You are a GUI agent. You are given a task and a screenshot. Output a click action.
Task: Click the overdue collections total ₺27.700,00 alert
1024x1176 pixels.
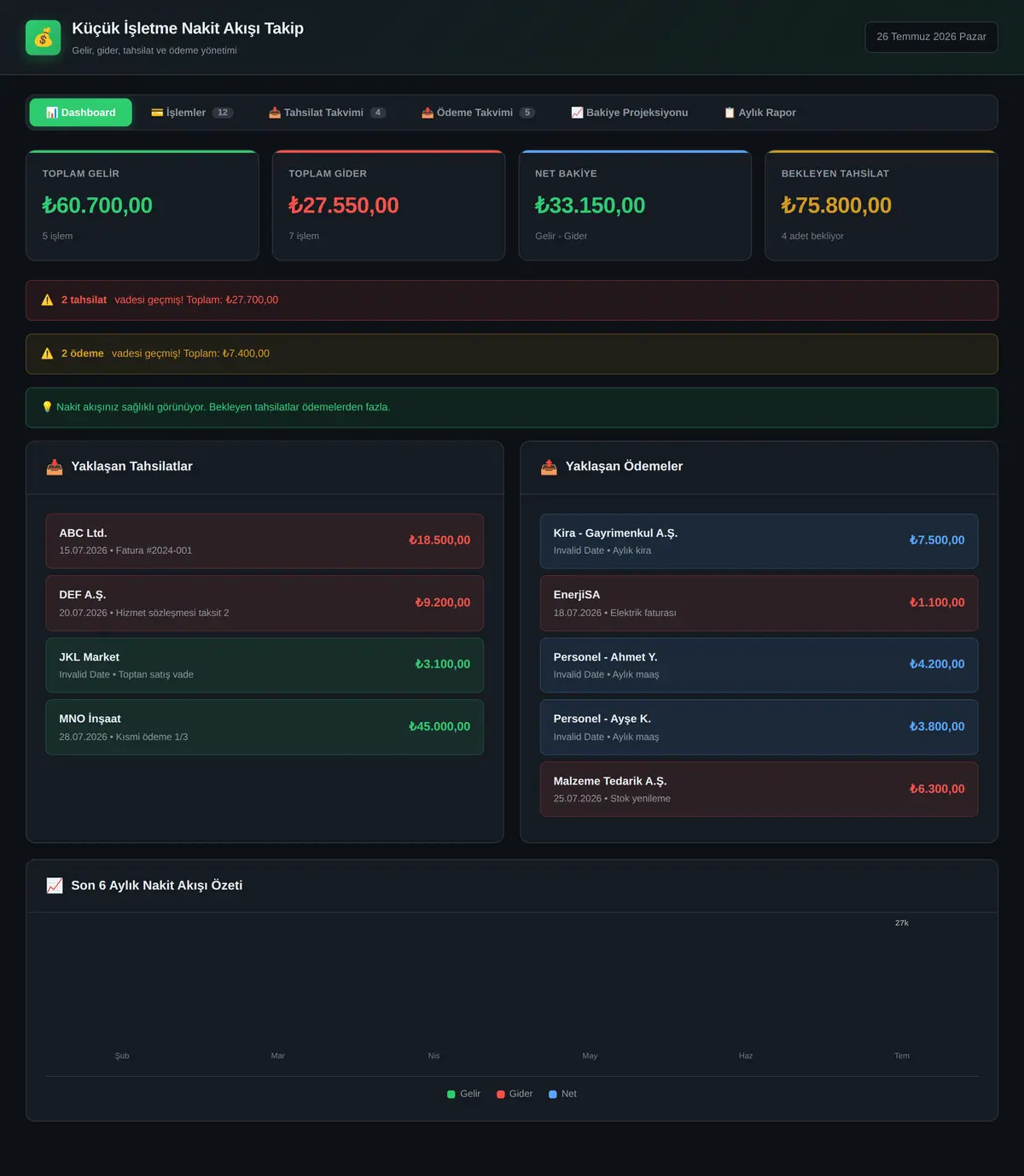point(512,300)
